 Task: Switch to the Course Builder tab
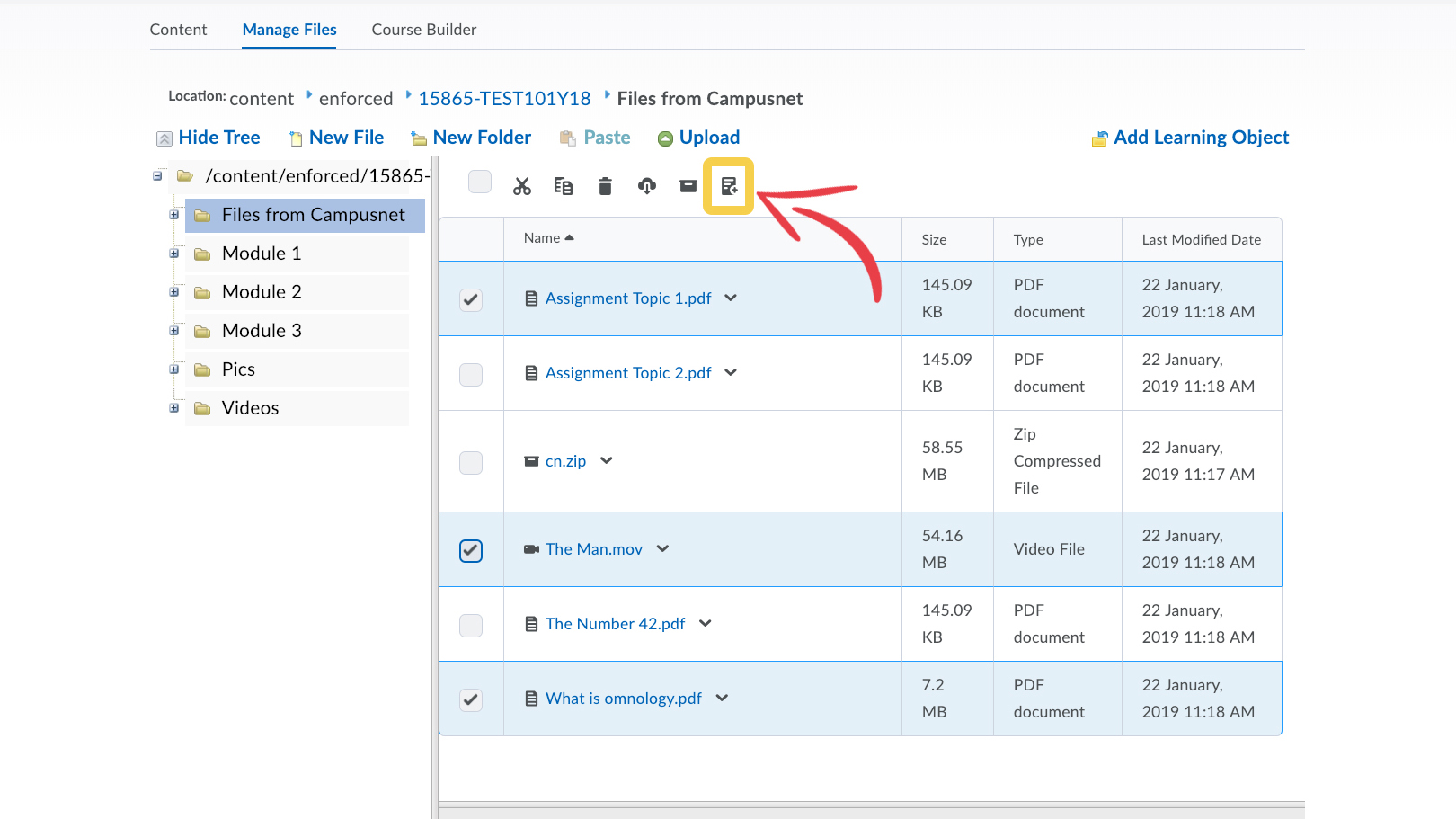(424, 30)
